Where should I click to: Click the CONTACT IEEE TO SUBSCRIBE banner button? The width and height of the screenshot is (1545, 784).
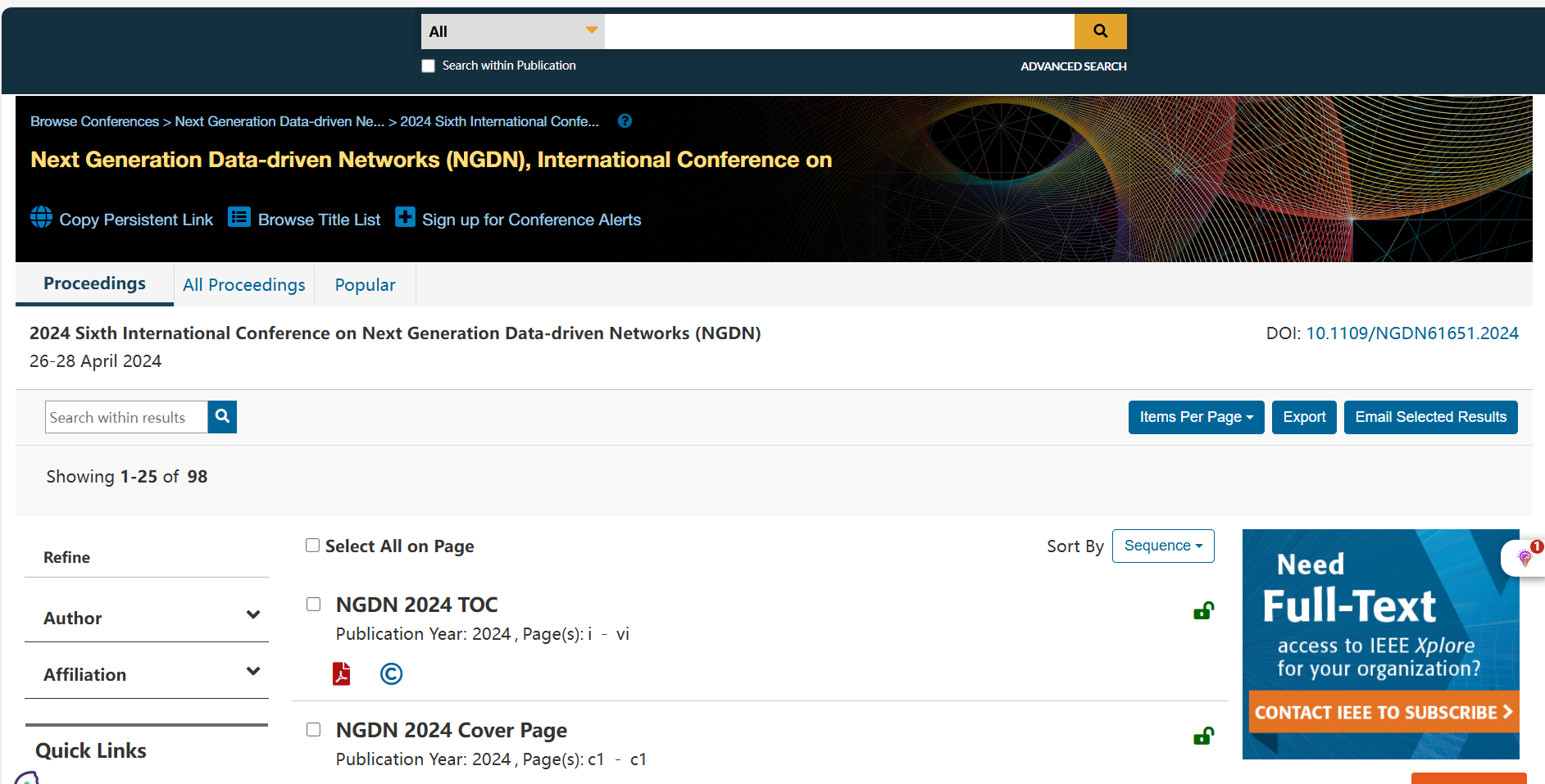coord(1384,712)
